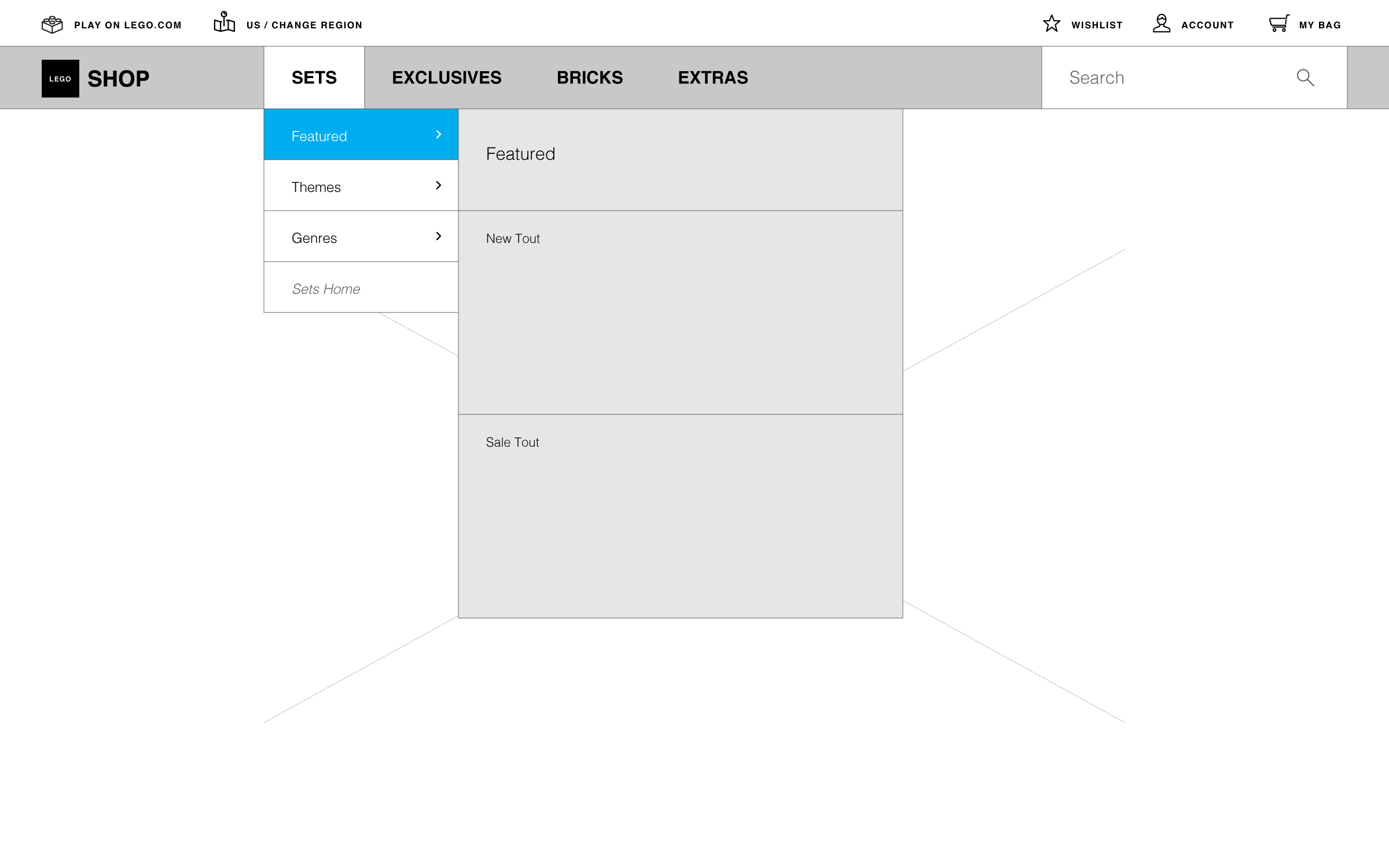This screenshot has height=868, width=1389.
Task: Open the New Tout panel
Action: tap(680, 312)
